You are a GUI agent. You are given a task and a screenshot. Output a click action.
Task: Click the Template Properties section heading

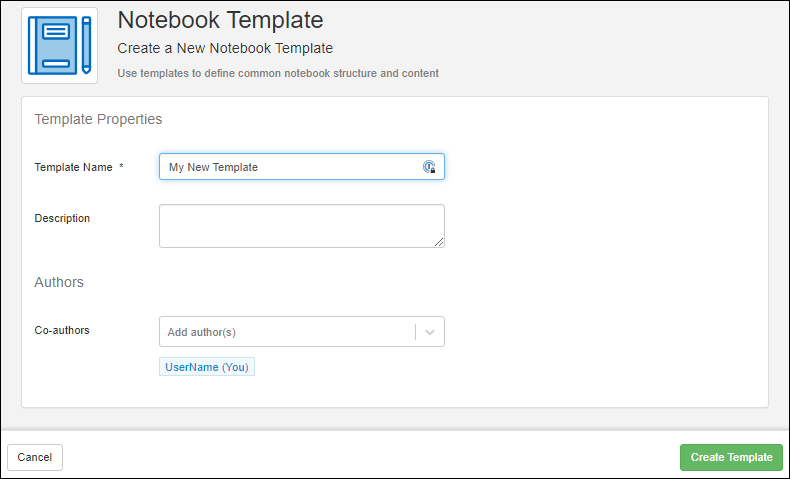coord(98,119)
